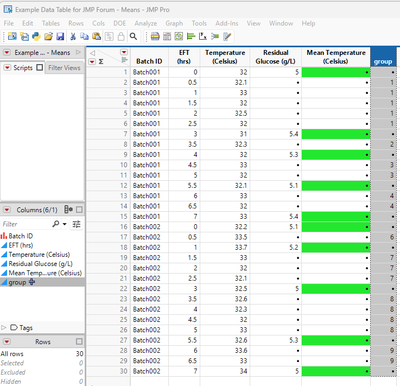Click inside the columns Filter input field

coord(26,224)
